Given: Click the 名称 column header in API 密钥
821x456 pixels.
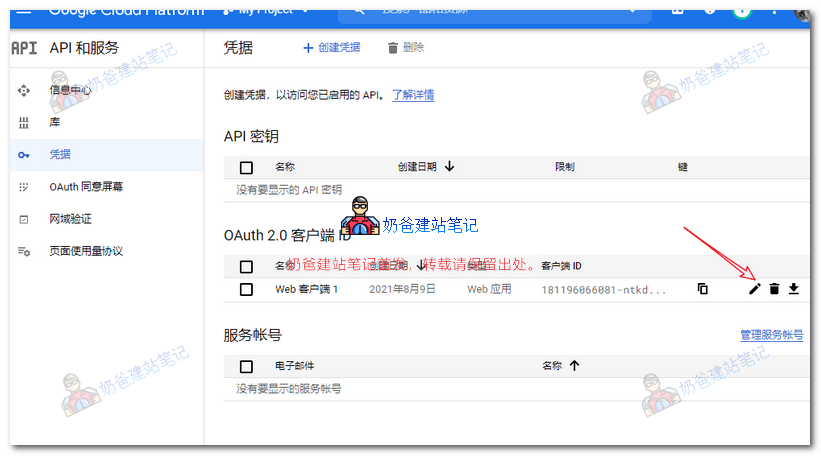Looking at the screenshot, I should [x=285, y=166].
